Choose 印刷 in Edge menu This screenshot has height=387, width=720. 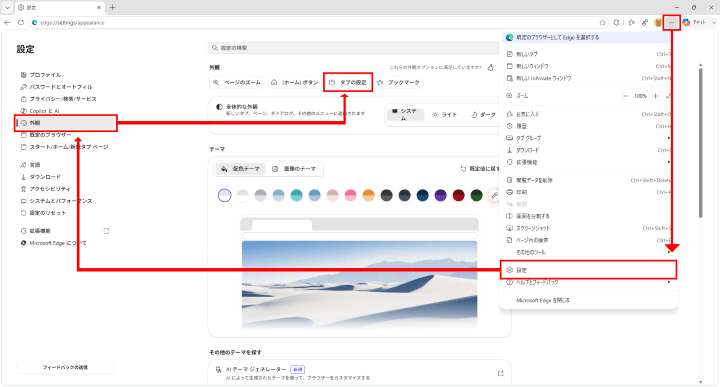pyautogui.click(x=588, y=192)
